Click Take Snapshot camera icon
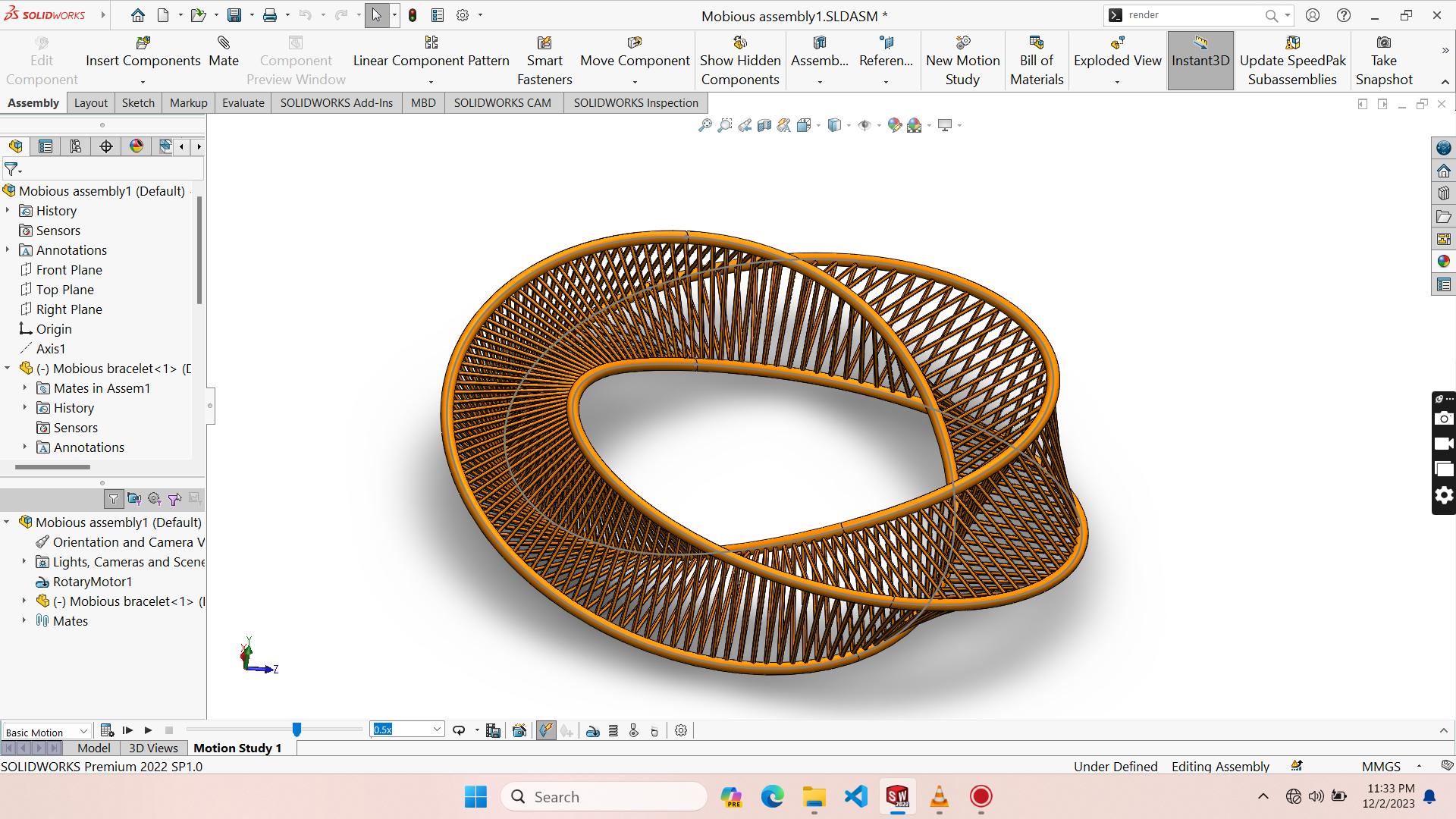This screenshot has width=1456, height=819. click(x=1383, y=43)
